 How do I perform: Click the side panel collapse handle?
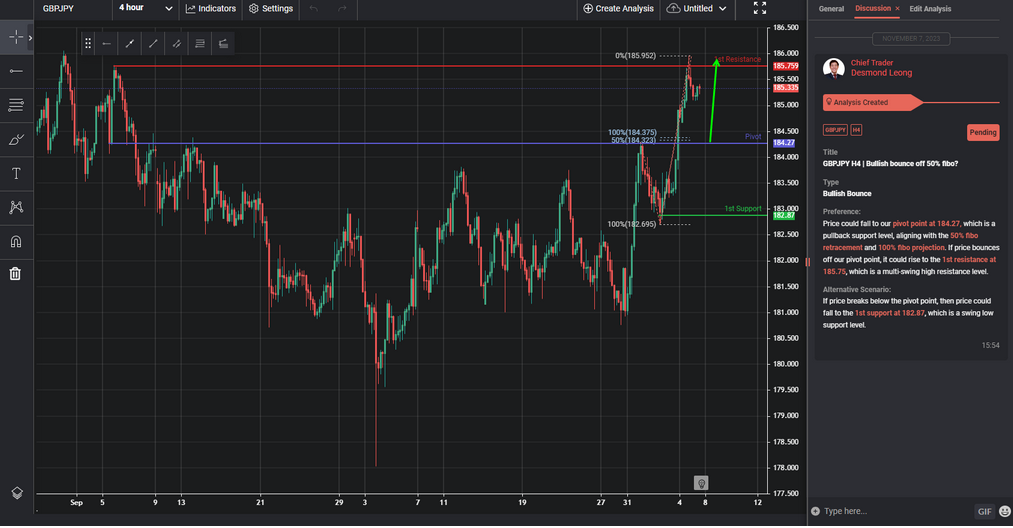(x=808, y=262)
